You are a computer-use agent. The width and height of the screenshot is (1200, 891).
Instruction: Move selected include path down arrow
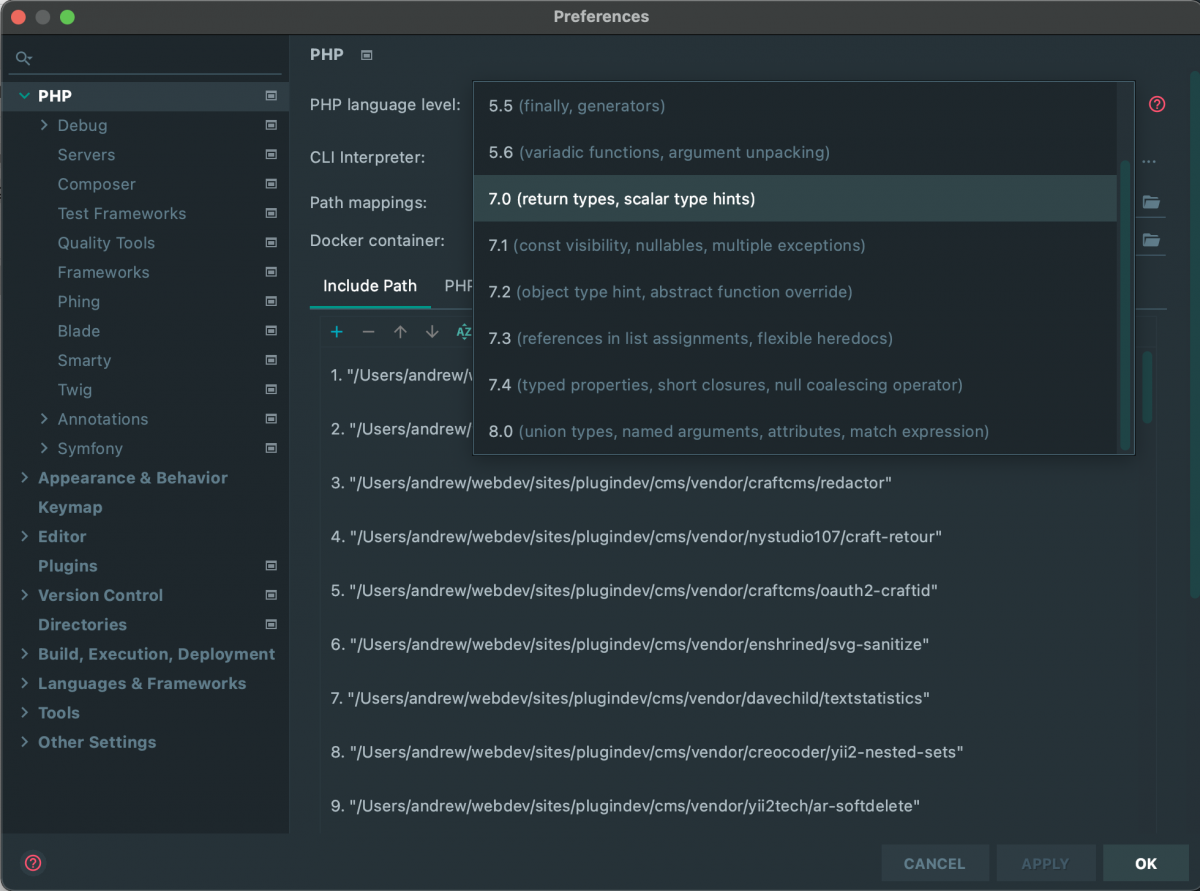click(432, 332)
